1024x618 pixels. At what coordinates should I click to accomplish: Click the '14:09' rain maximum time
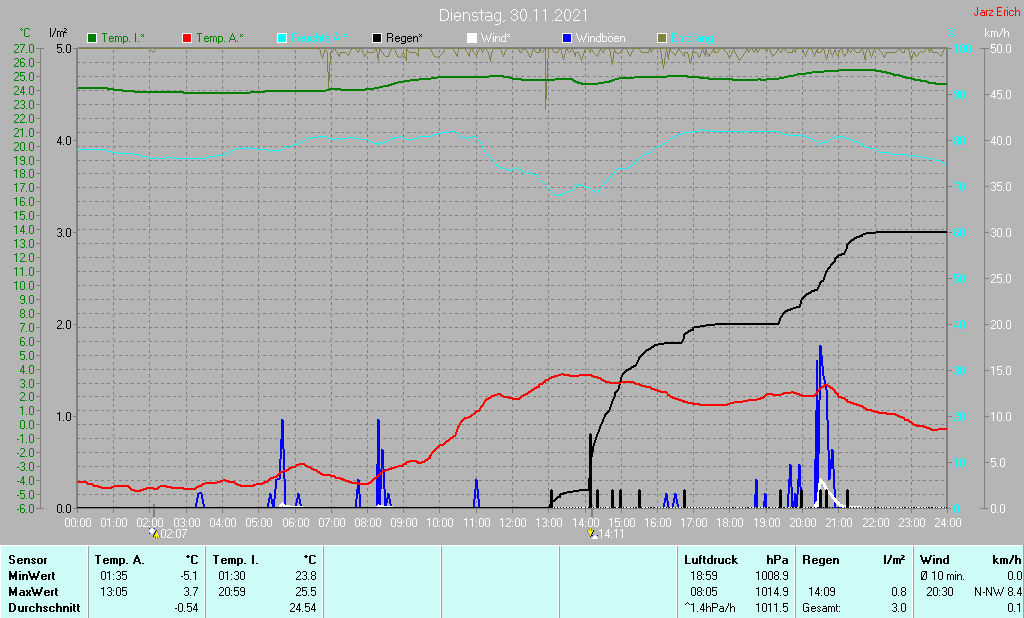(x=822, y=592)
